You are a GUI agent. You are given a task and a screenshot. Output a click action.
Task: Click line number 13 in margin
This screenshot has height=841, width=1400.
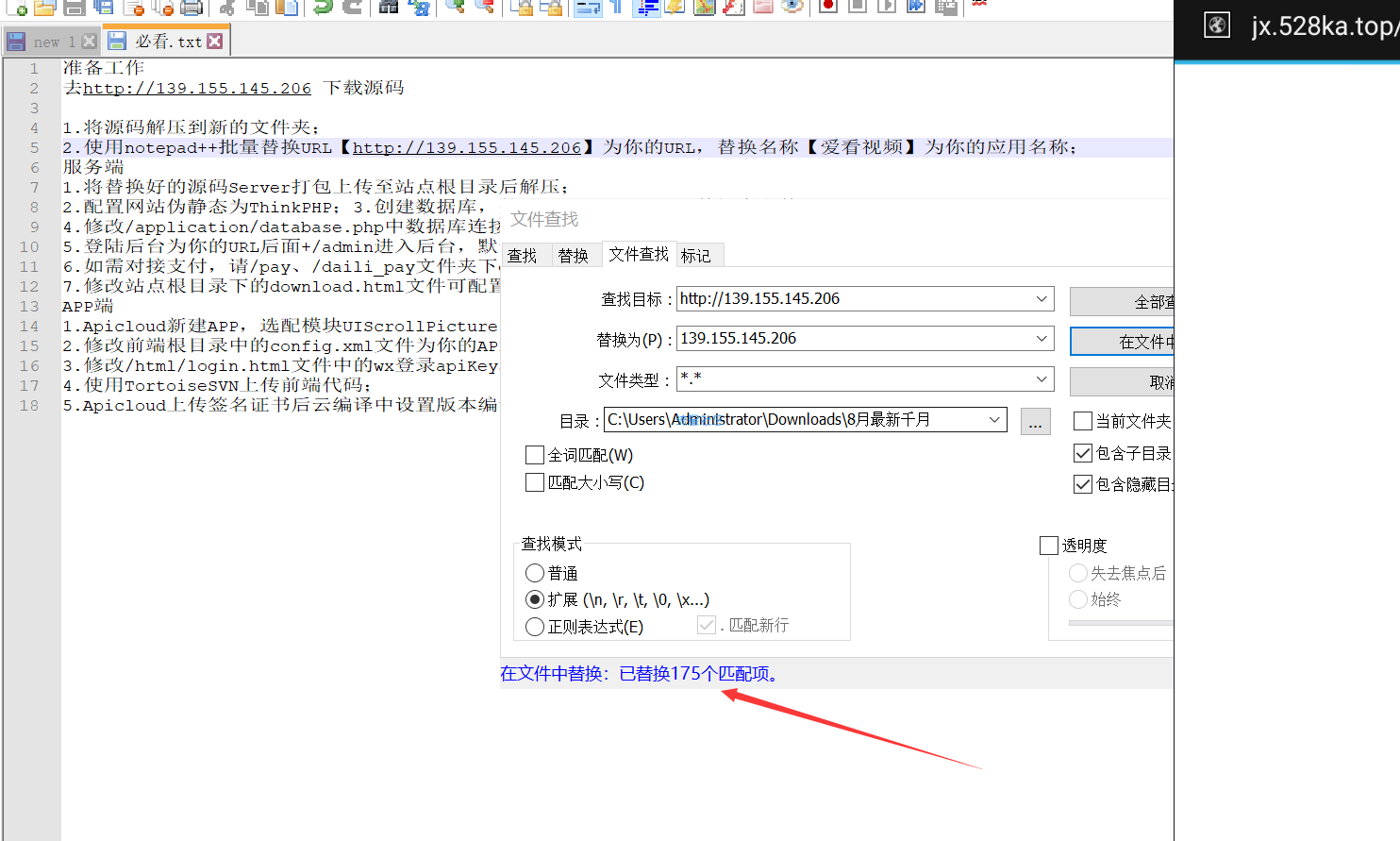[29, 306]
